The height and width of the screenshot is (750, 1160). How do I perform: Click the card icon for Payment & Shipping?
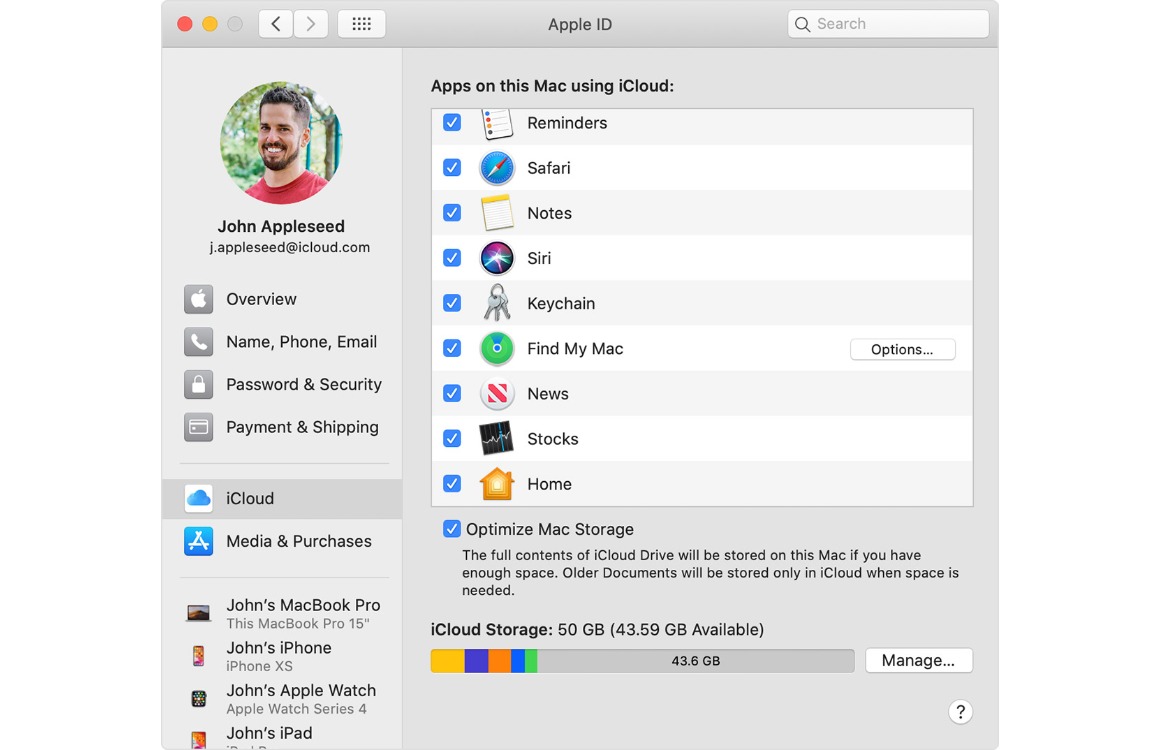[198, 427]
